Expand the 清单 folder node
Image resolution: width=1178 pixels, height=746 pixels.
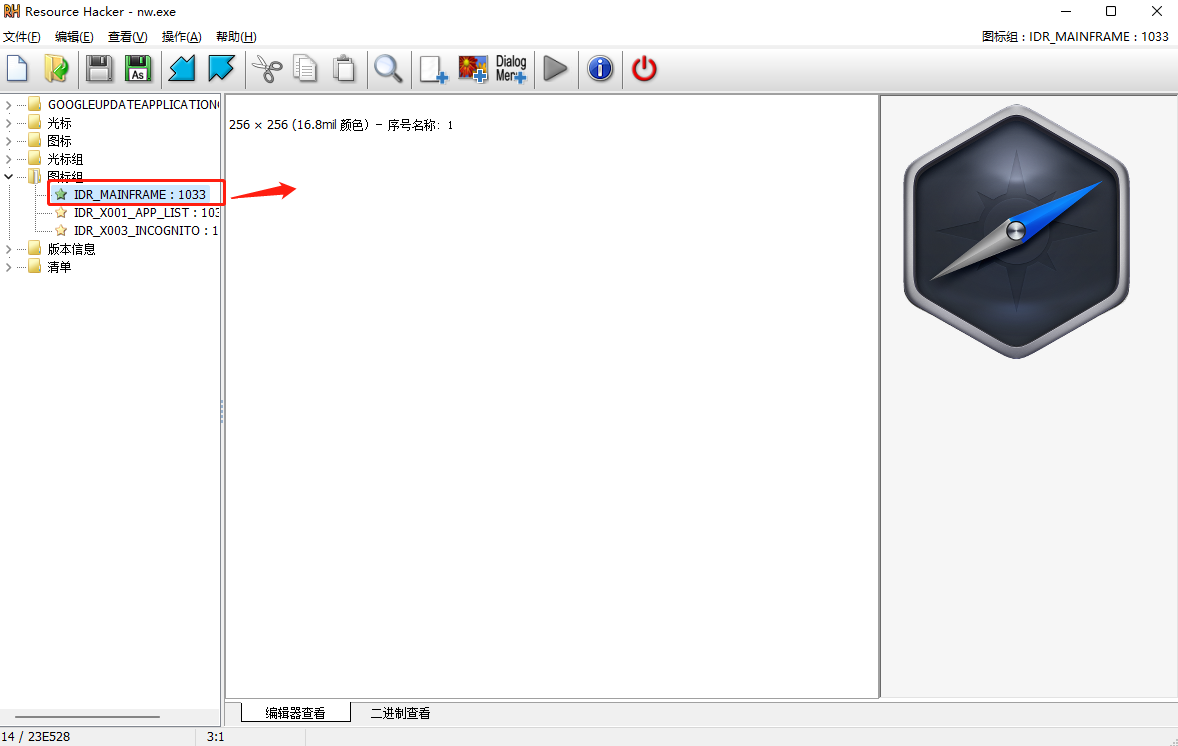tap(8, 267)
